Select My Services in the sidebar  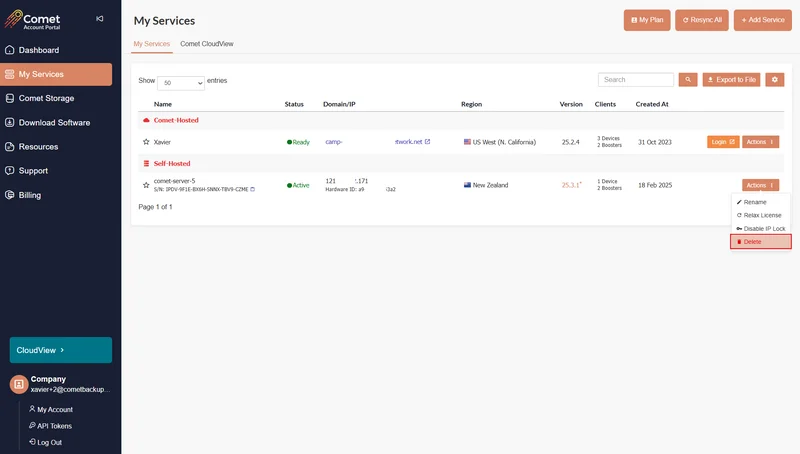click(x=56, y=74)
